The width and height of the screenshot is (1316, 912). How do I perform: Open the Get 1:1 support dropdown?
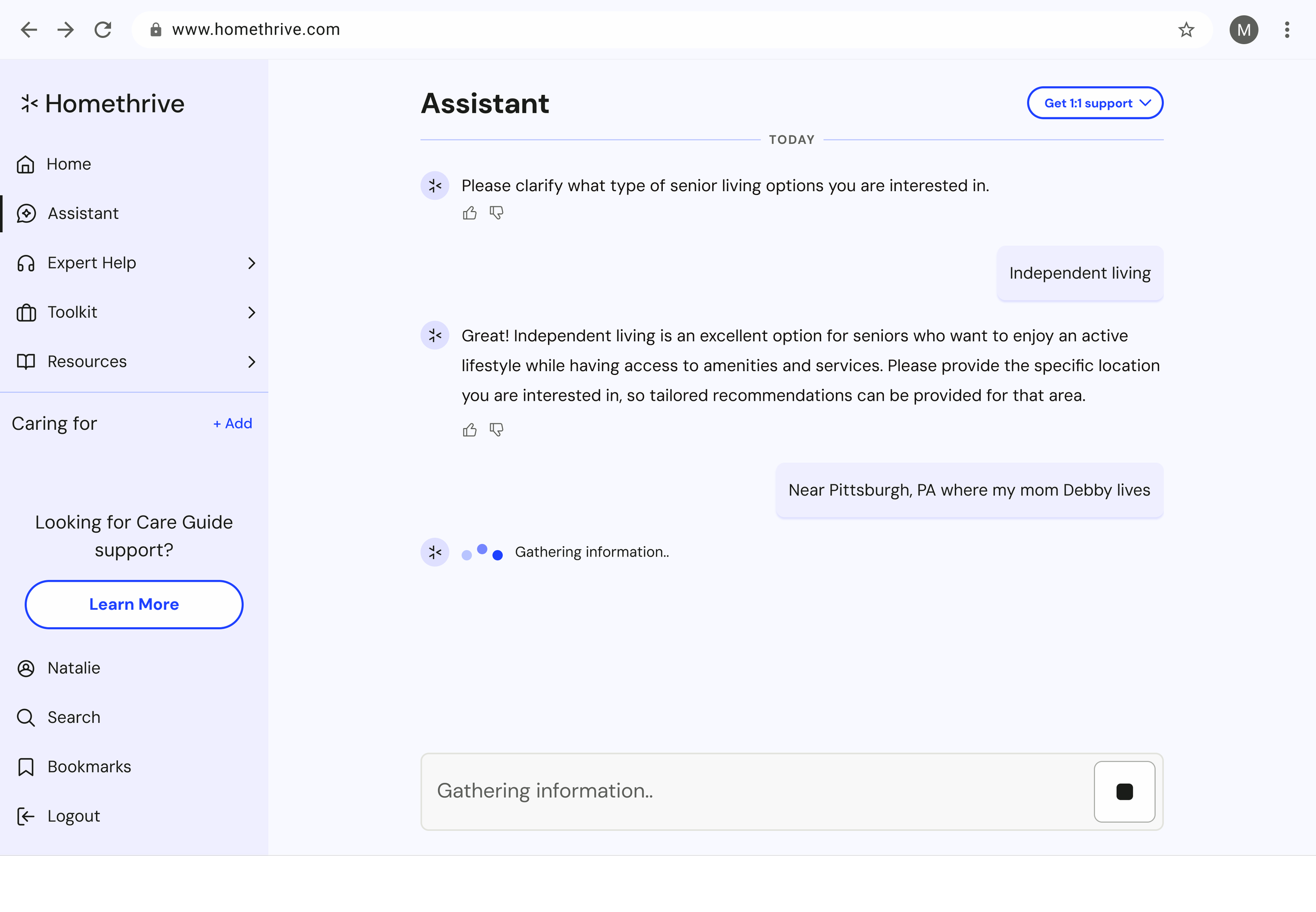[x=1094, y=103]
